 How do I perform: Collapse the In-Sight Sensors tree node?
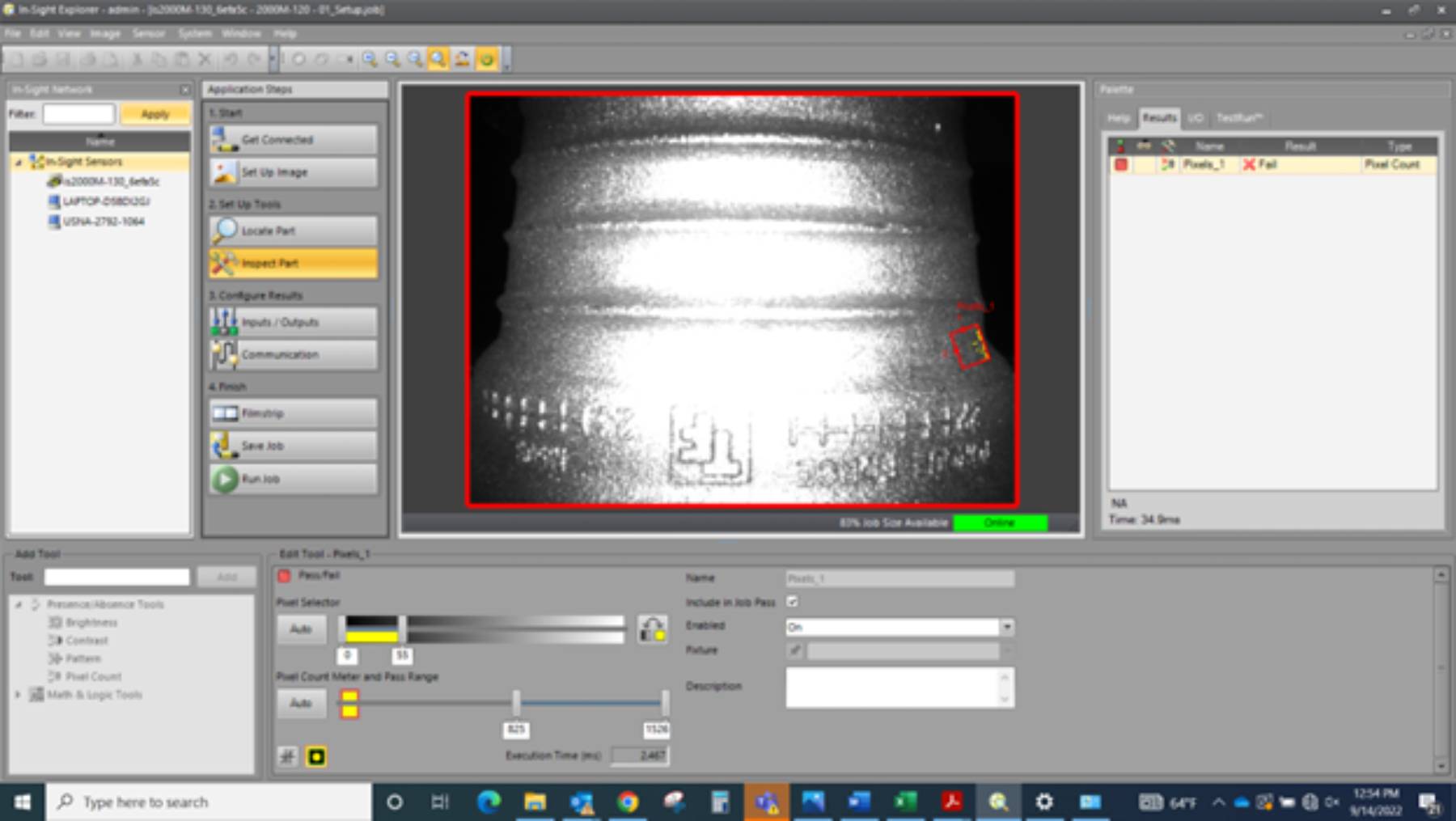tap(19, 162)
